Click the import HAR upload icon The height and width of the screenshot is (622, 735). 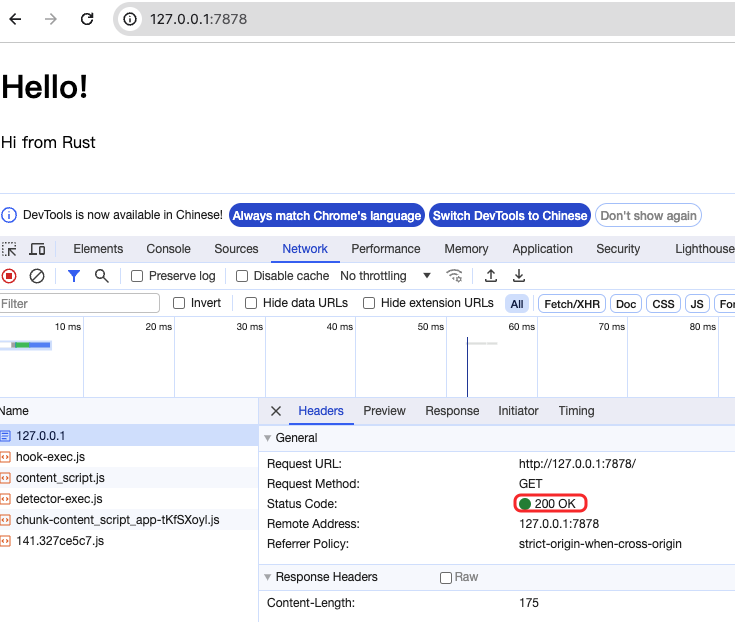click(x=491, y=276)
